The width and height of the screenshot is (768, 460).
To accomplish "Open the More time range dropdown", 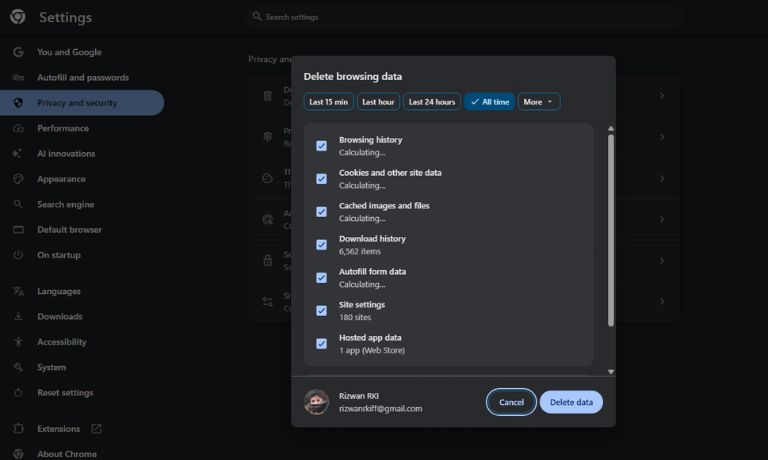I will coord(539,102).
